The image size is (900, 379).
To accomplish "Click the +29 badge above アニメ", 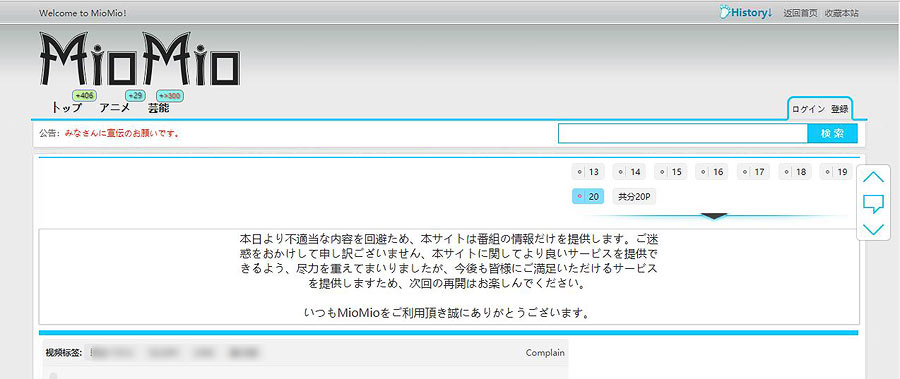I will 135,95.
